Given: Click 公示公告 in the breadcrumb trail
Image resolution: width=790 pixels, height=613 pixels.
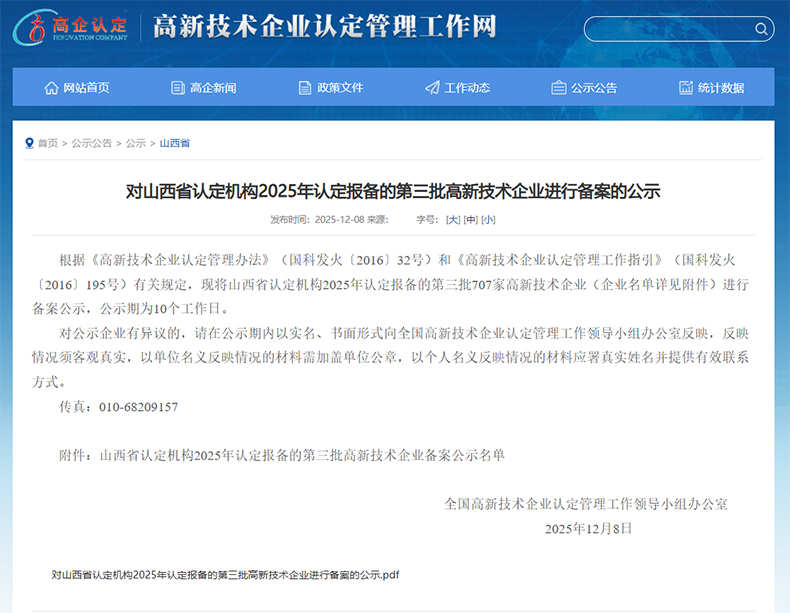Looking at the screenshot, I should point(92,143).
